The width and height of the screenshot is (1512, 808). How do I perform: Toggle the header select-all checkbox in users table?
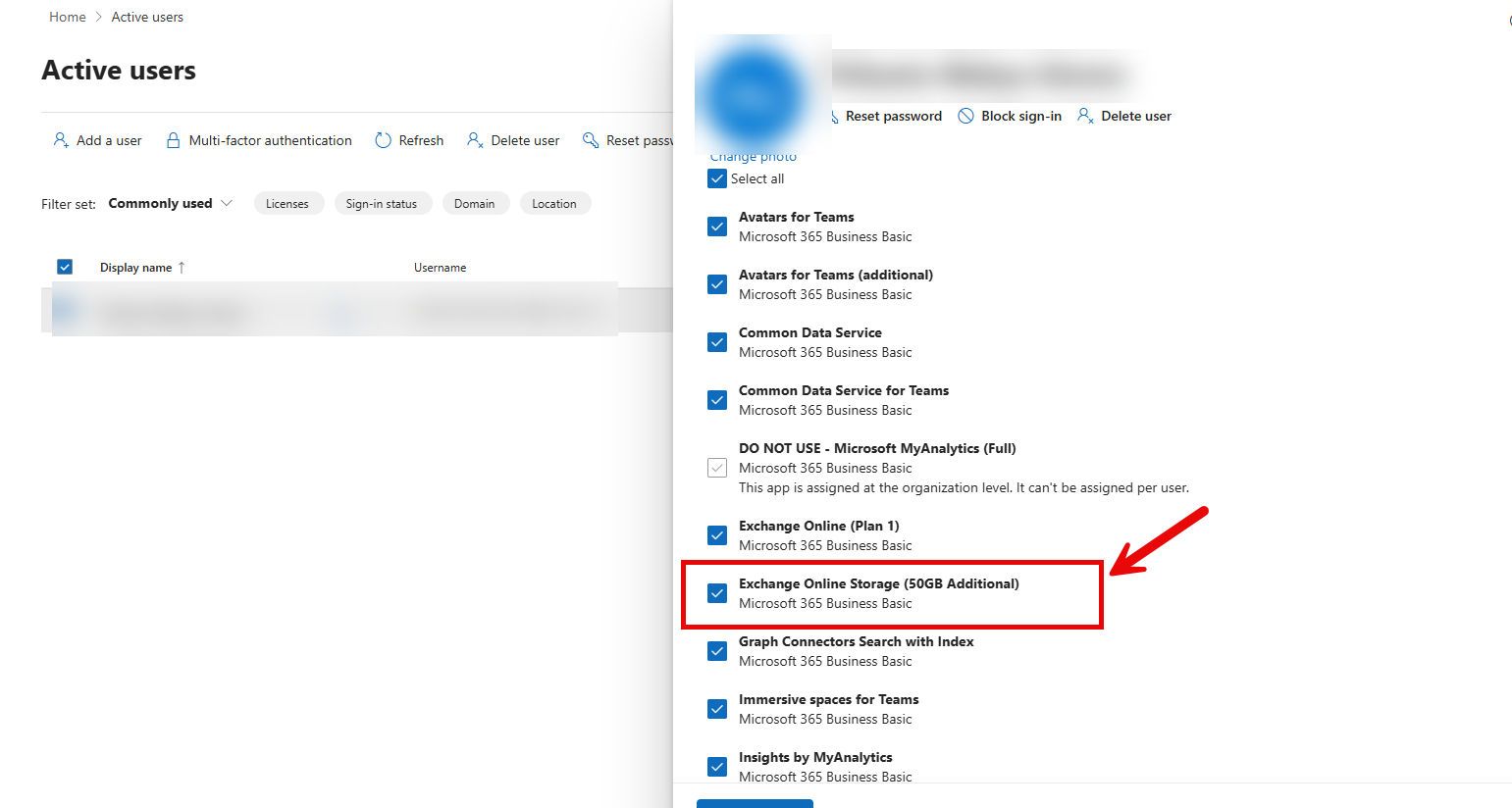tap(65, 267)
